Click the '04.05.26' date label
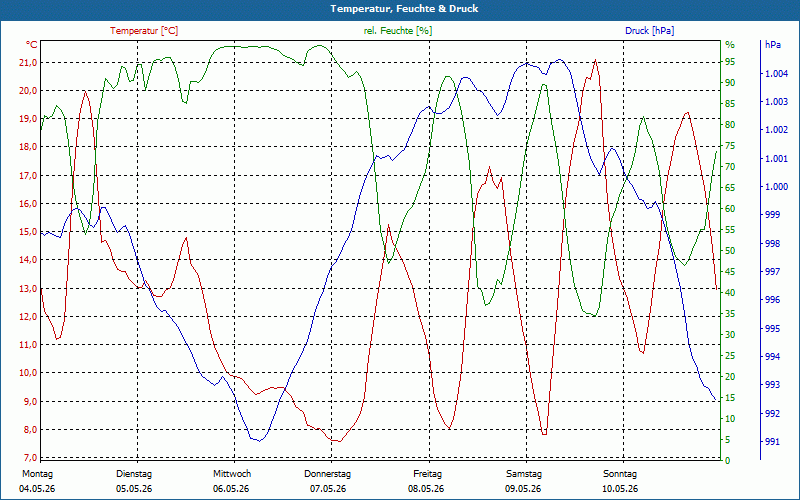Viewport: 800px width, 500px height. tap(37, 489)
